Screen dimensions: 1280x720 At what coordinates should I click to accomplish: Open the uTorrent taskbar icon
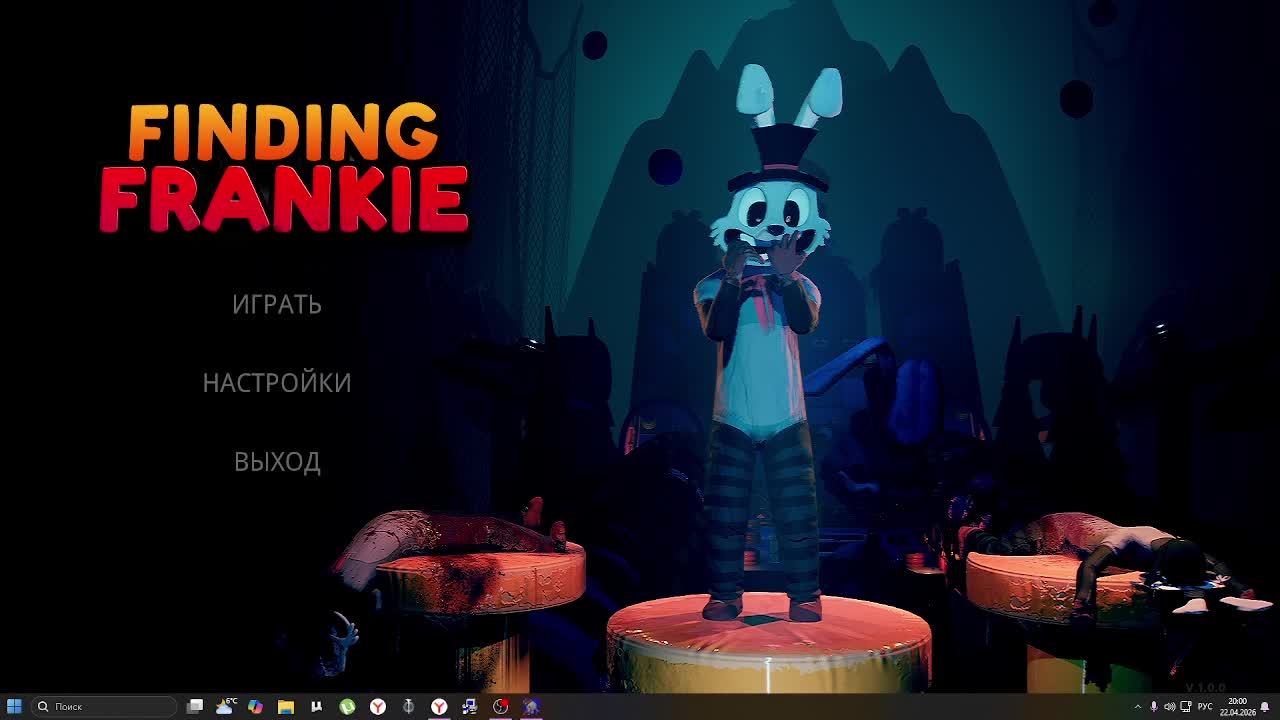[347, 706]
